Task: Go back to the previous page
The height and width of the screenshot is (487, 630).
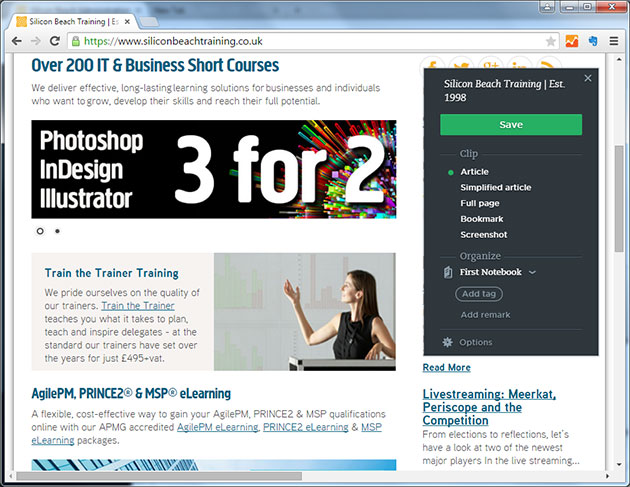Action: click(15, 41)
